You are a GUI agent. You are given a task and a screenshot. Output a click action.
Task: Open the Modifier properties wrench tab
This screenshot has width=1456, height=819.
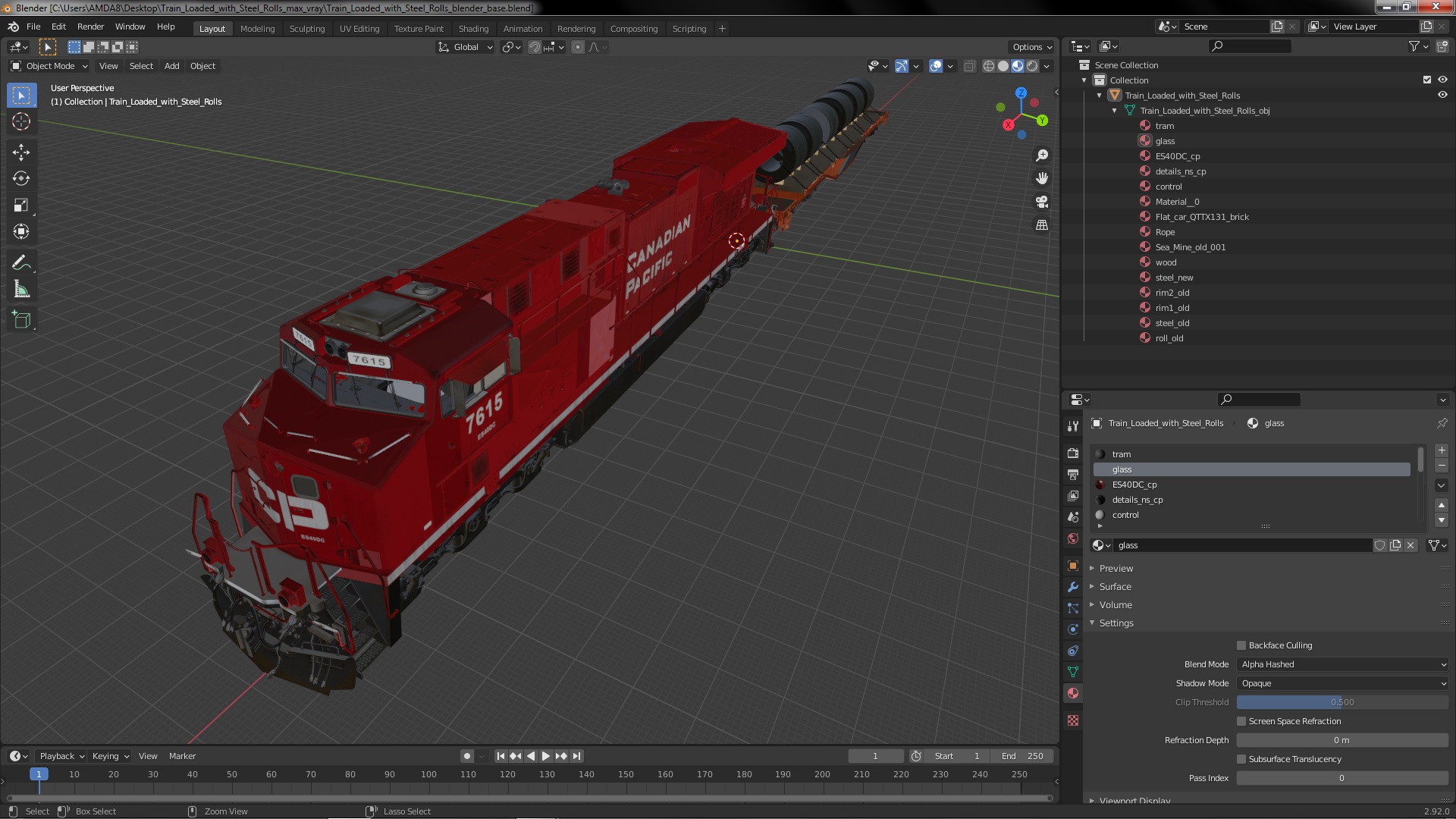pyautogui.click(x=1073, y=587)
